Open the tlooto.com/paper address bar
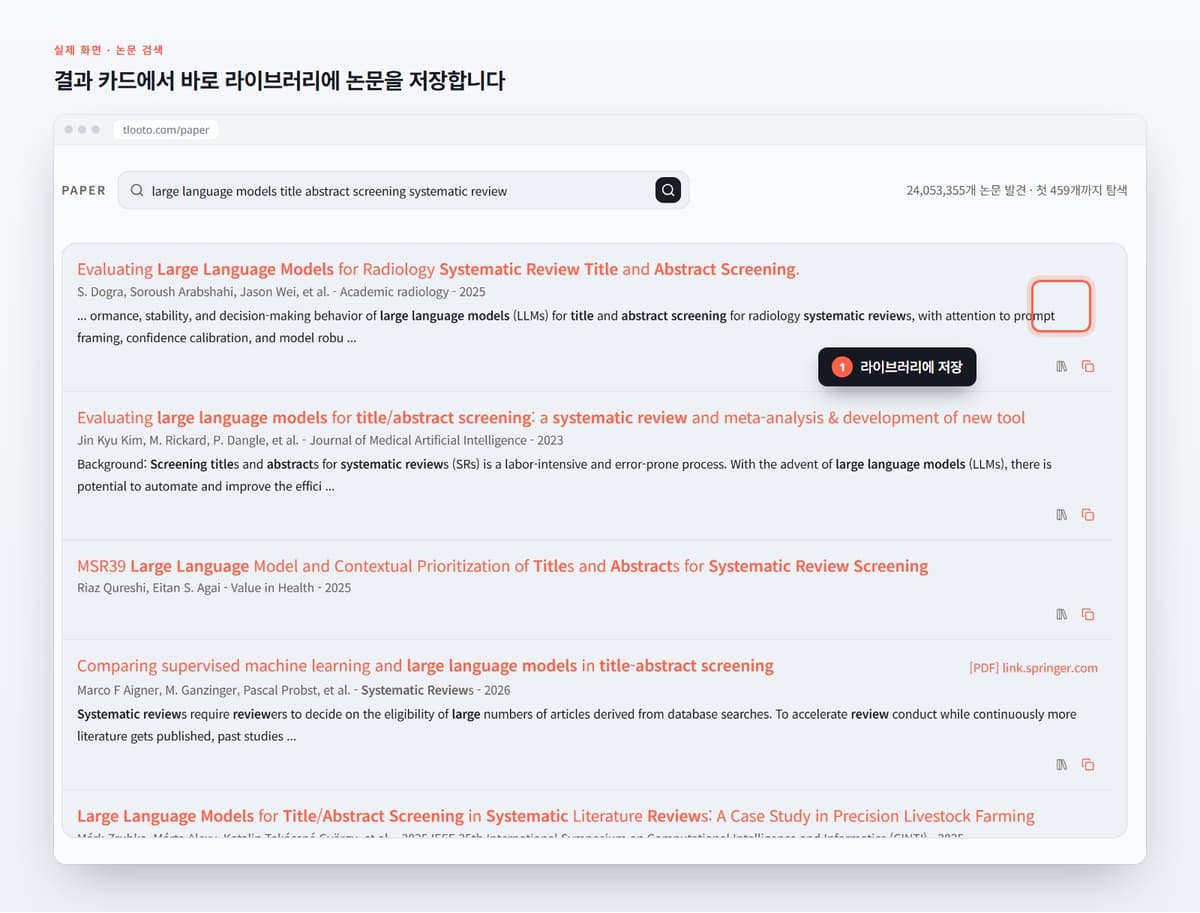Image resolution: width=1200 pixels, height=913 pixels. coord(165,129)
